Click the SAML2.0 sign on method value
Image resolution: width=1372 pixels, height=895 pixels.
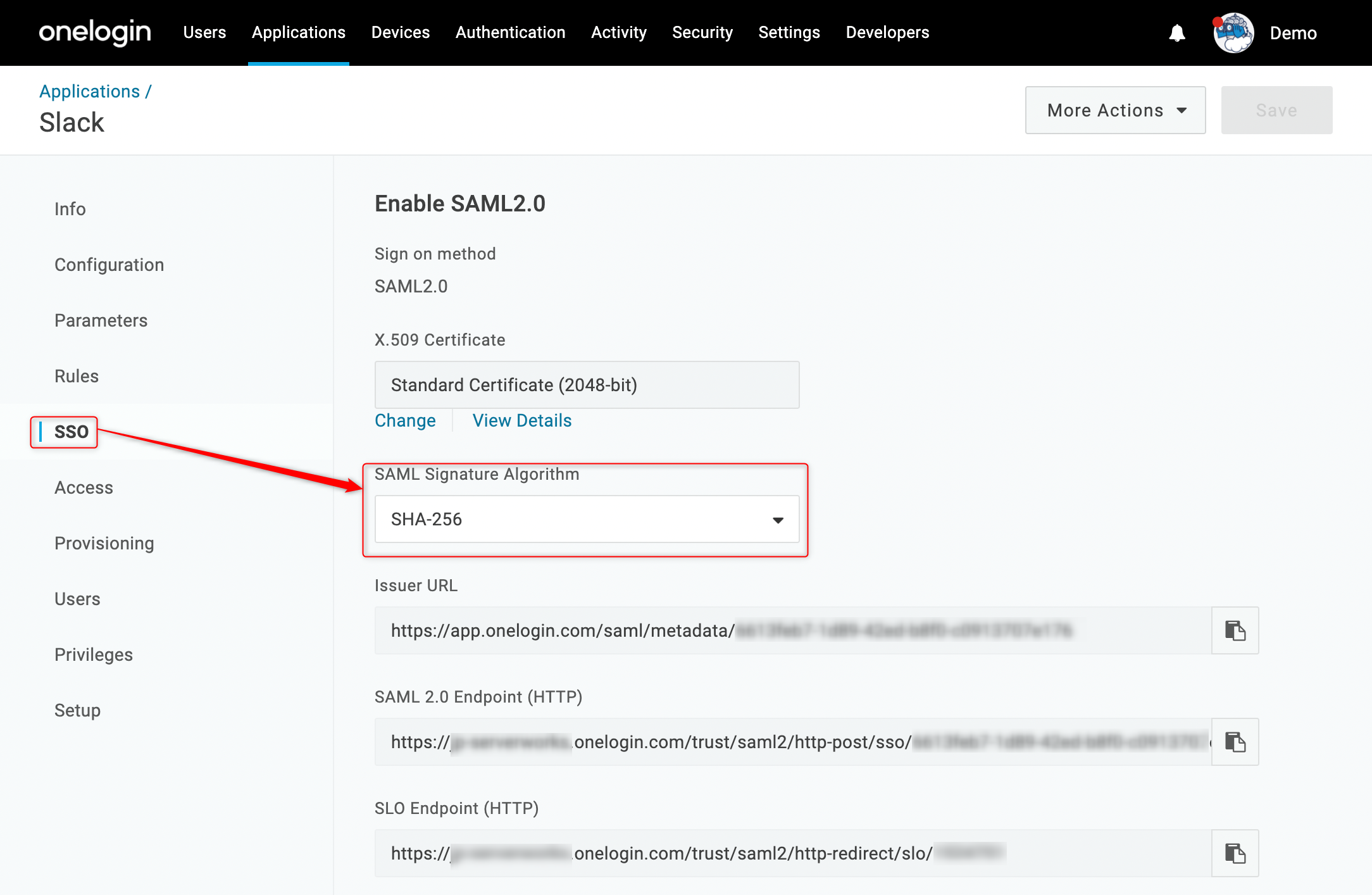point(411,286)
